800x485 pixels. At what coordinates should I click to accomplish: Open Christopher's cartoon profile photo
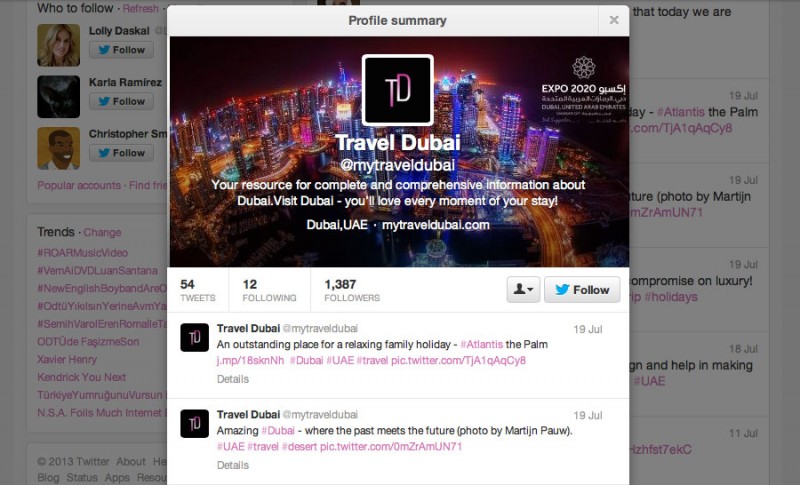(59, 148)
